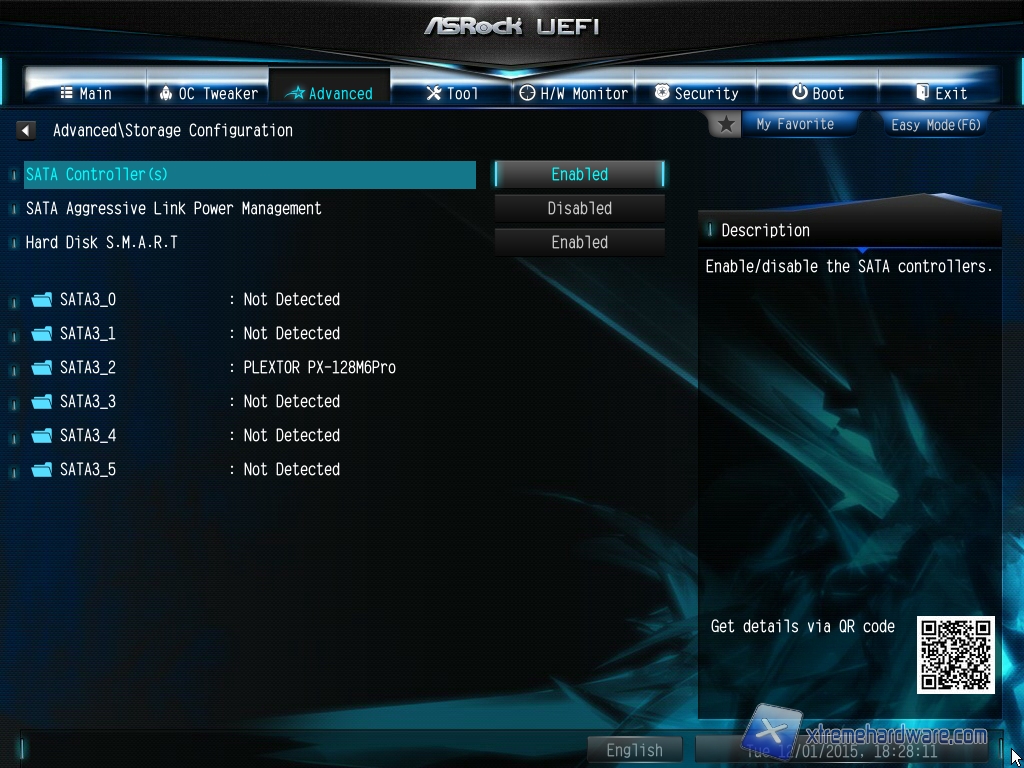Toggle Hard Disk S.M.A.R.T Enabled value
1024x768 pixels.
point(579,242)
